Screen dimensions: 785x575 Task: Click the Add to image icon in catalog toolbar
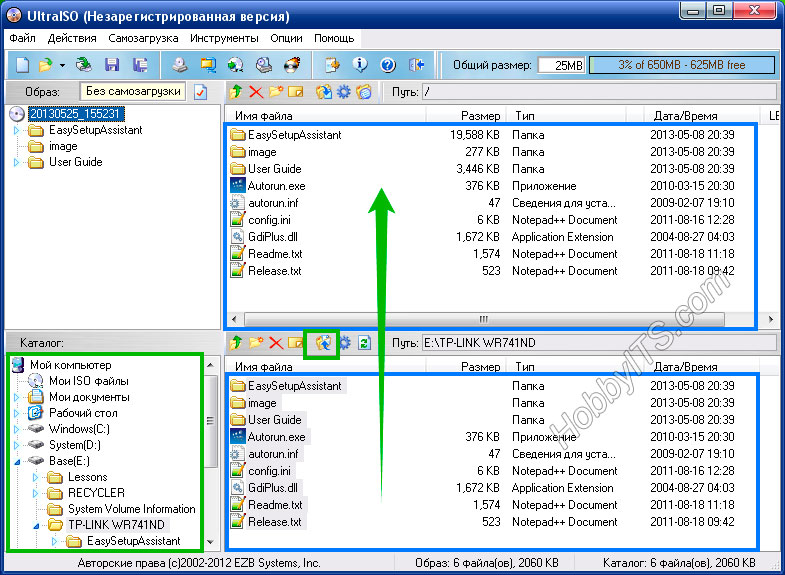(x=323, y=343)
